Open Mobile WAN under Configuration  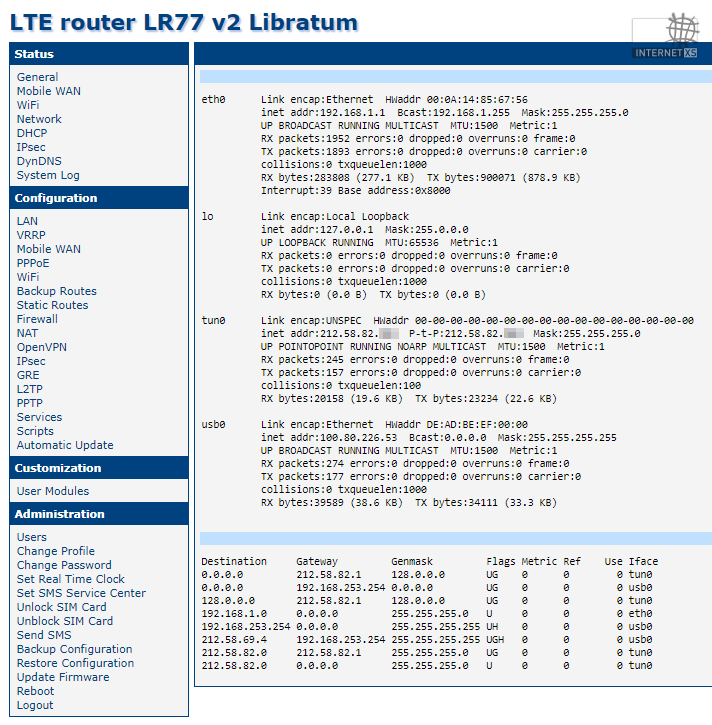tap(49, 249)
